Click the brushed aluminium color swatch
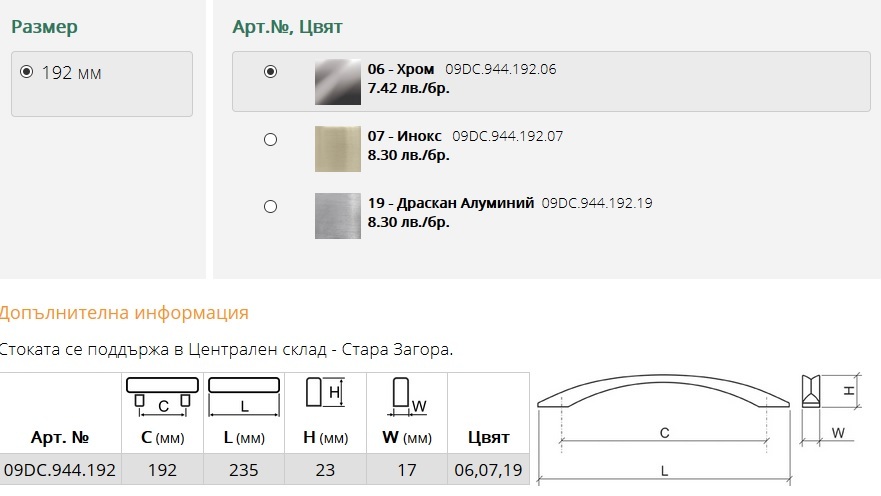 tap(338, 216)
